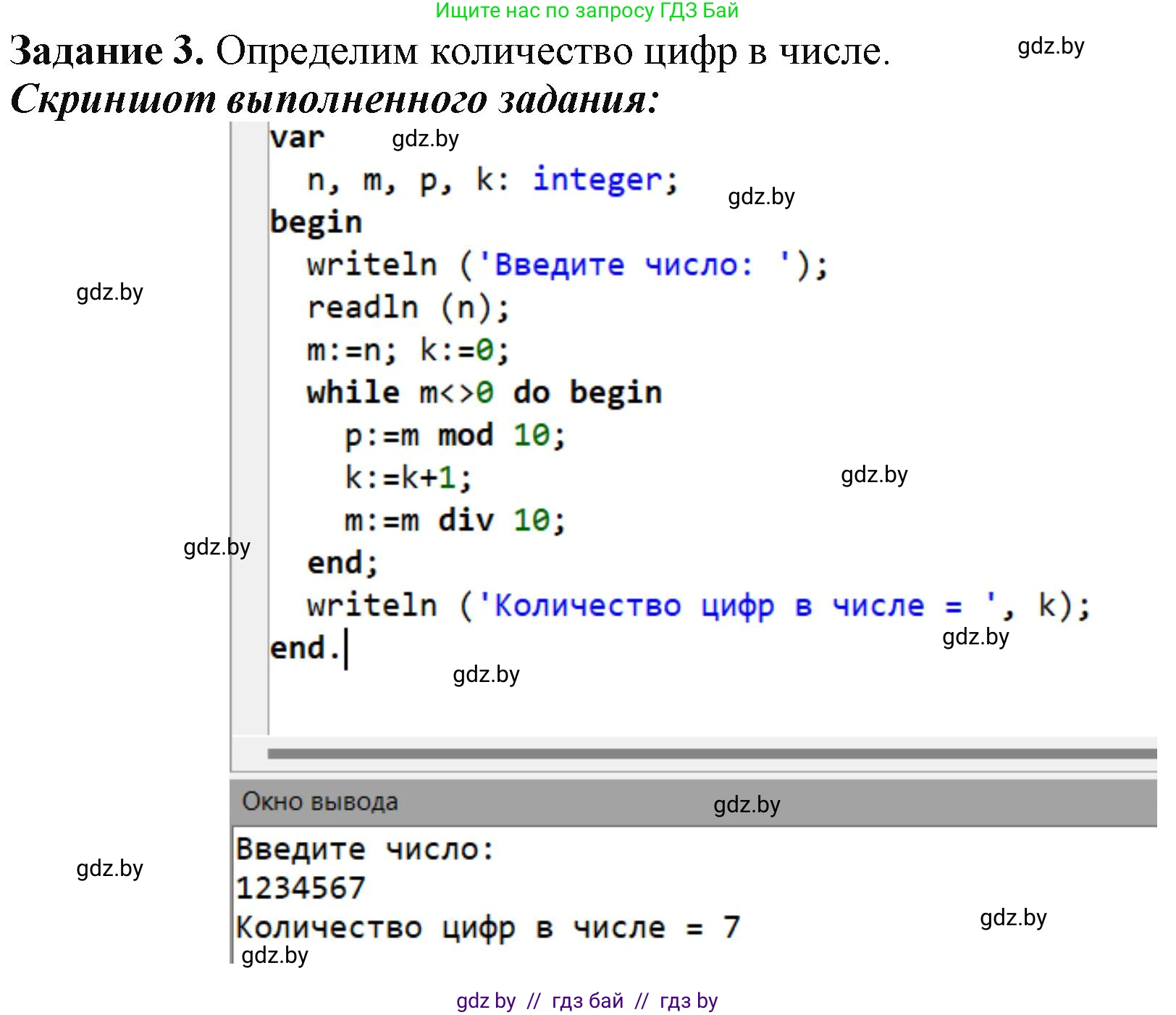The height and width of the screenshot is (1015, 1176).
Task: Place cursor in the 'readln (n);' line
Action: [408, 308]
